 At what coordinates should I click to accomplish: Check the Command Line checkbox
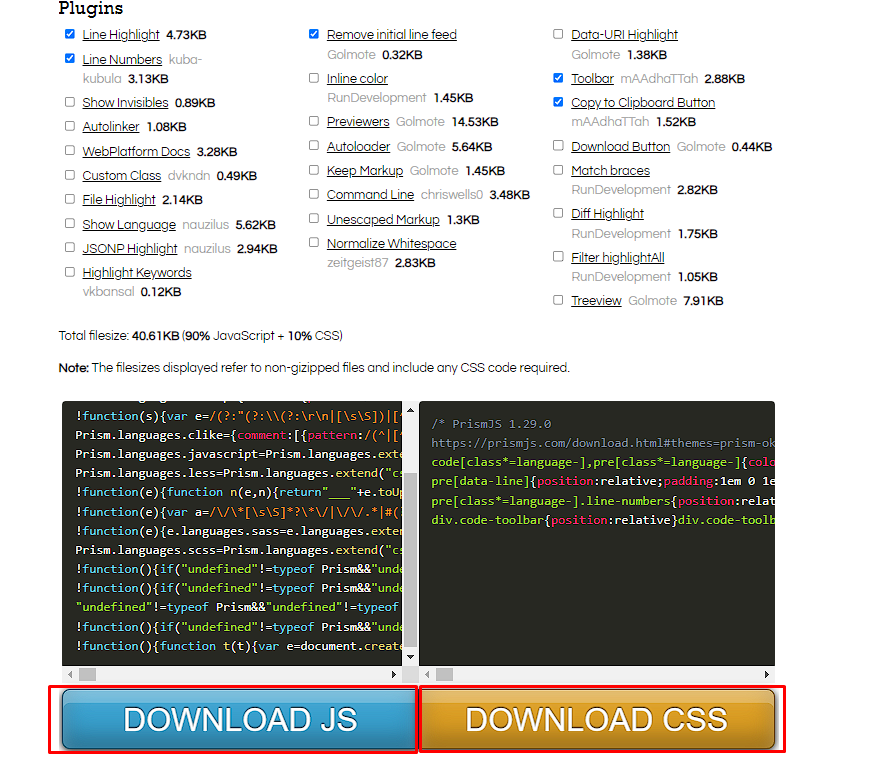pyautogui.click(x=314, y=194)
